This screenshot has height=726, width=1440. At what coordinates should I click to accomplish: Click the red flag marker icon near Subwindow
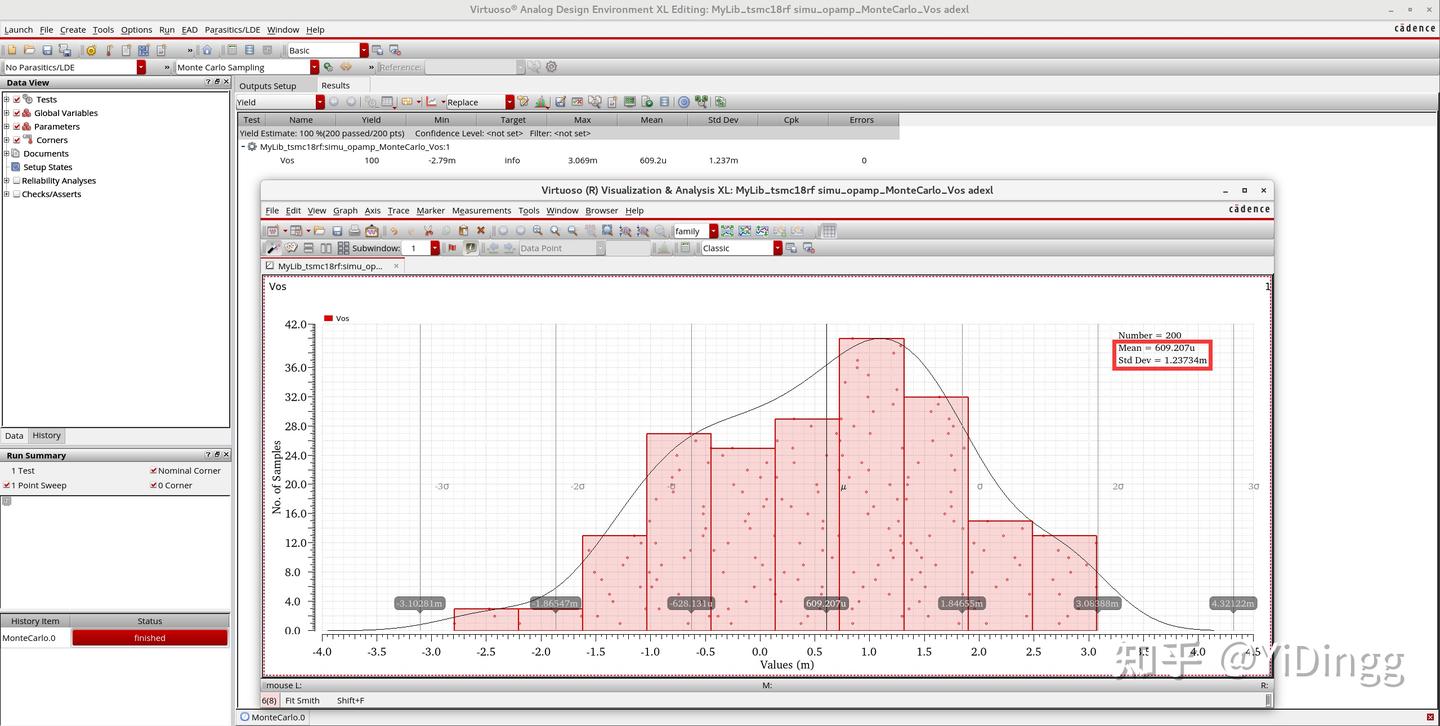click(452, 248)
